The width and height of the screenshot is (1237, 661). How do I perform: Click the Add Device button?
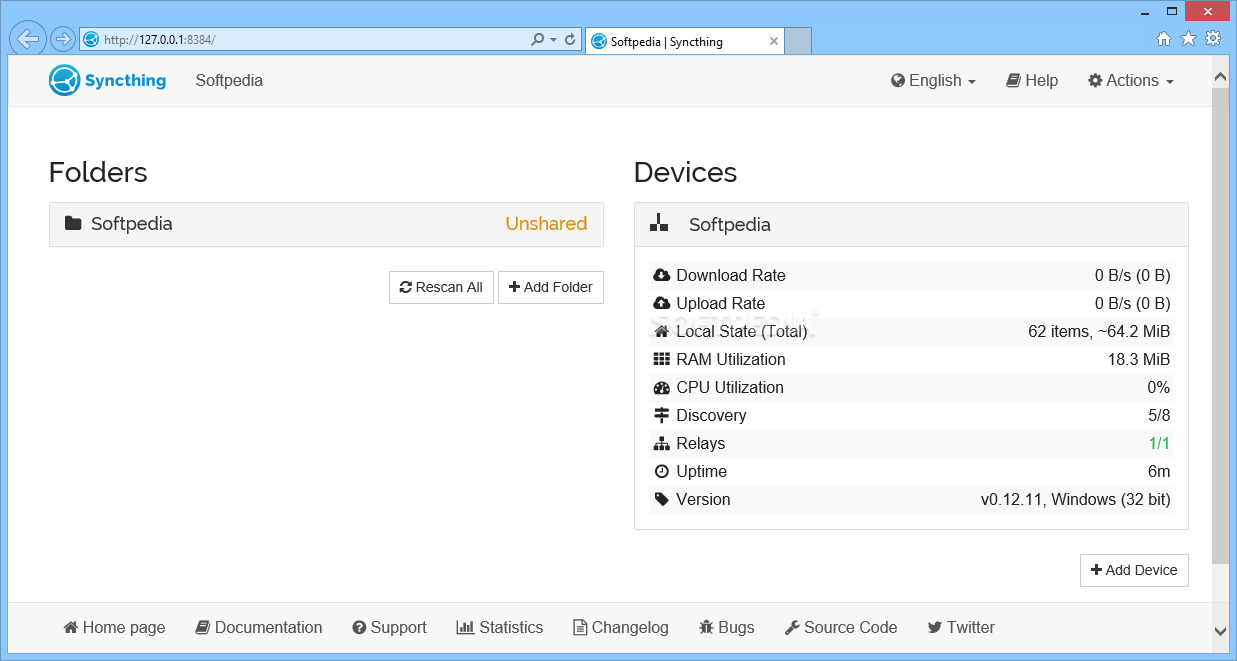1134,570
